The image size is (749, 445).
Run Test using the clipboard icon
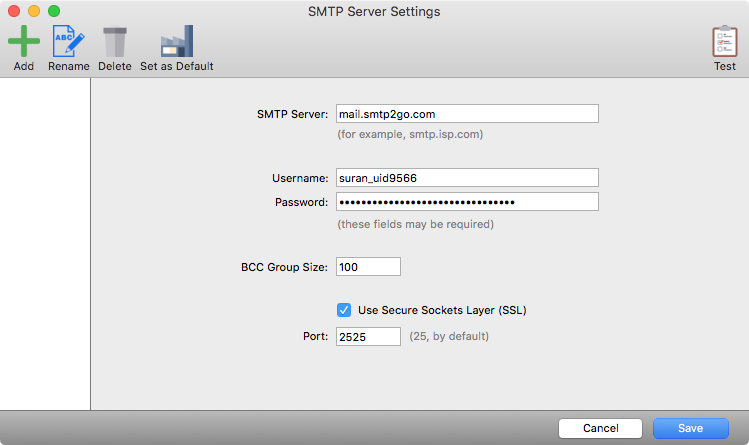pyautogui.click(x=724, y=42)
